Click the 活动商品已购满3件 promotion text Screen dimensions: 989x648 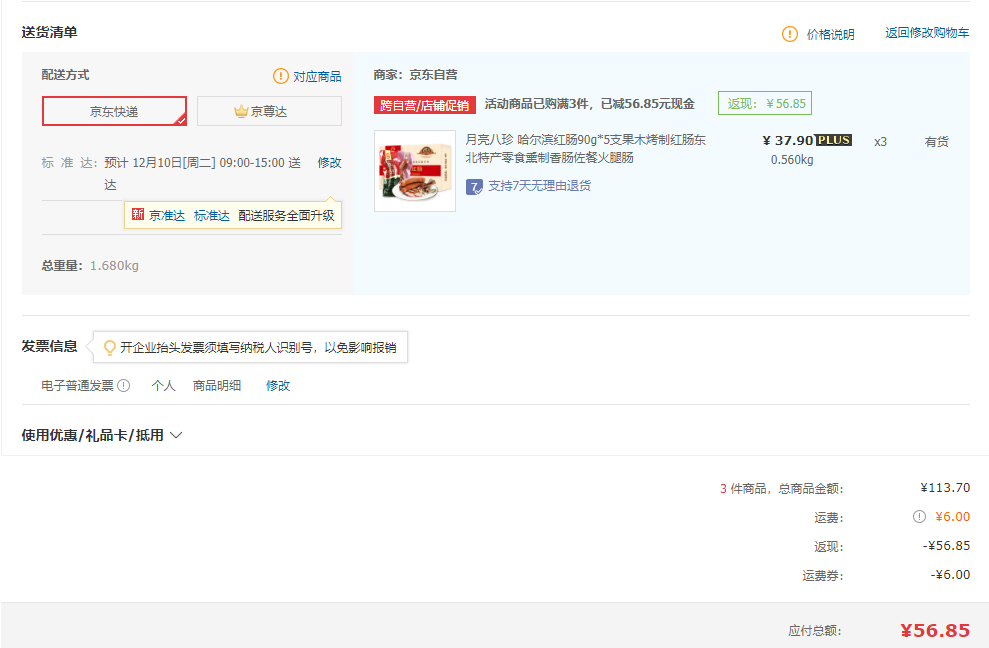coord(590,104)
